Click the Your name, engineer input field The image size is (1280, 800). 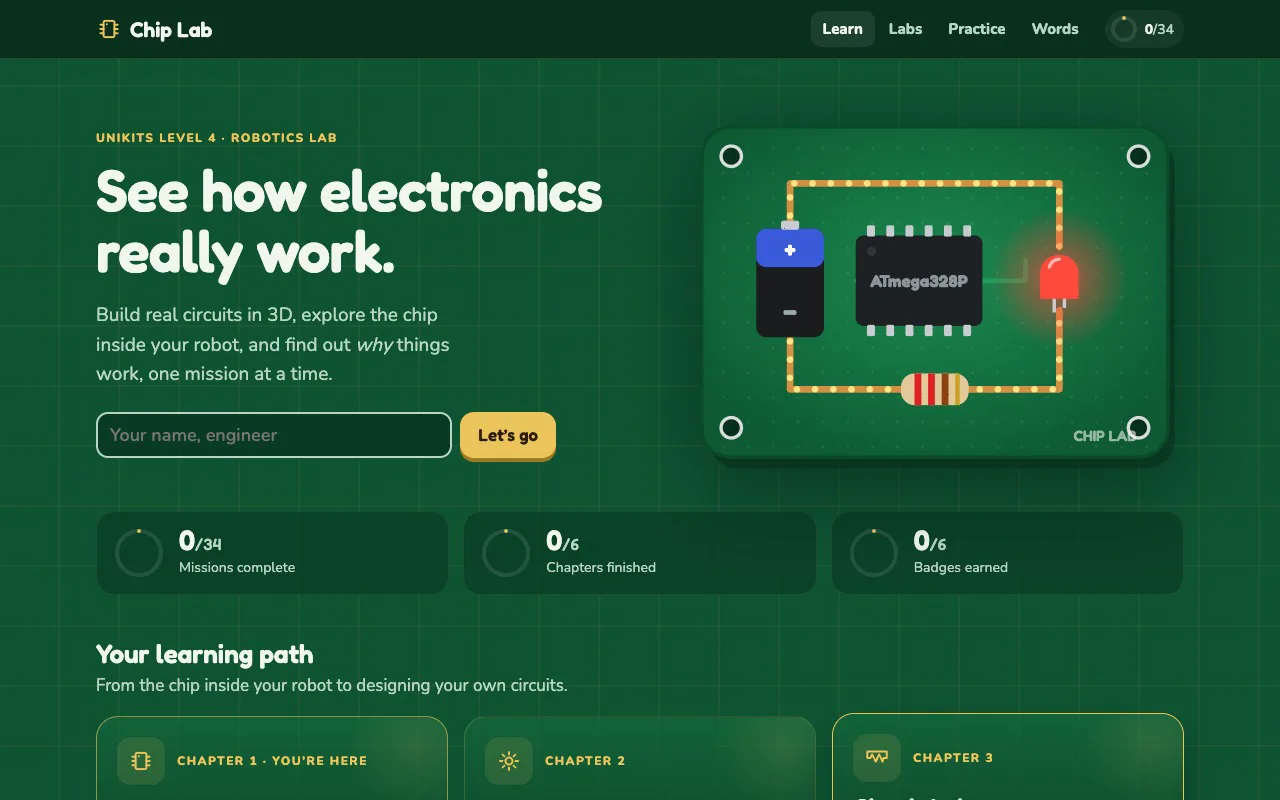click(274, 435)
